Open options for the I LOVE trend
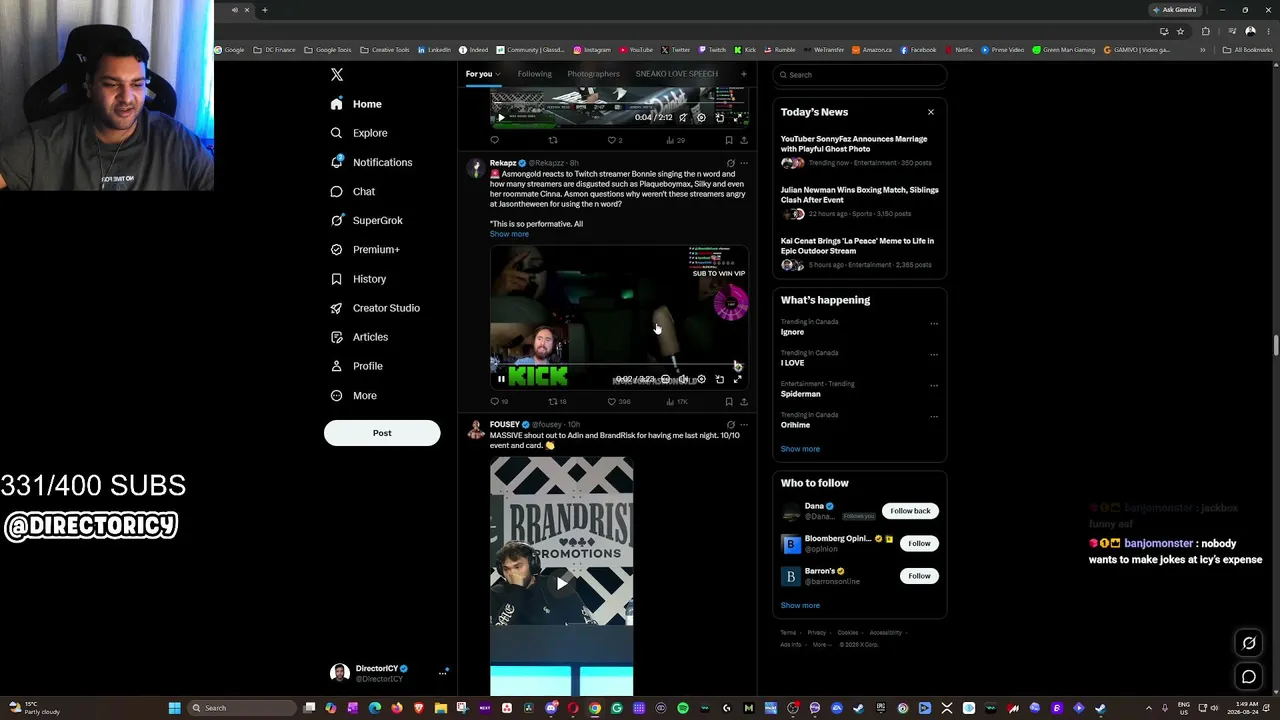Image resolution: width=1280 pixels, height=720 pixels. 934,355
